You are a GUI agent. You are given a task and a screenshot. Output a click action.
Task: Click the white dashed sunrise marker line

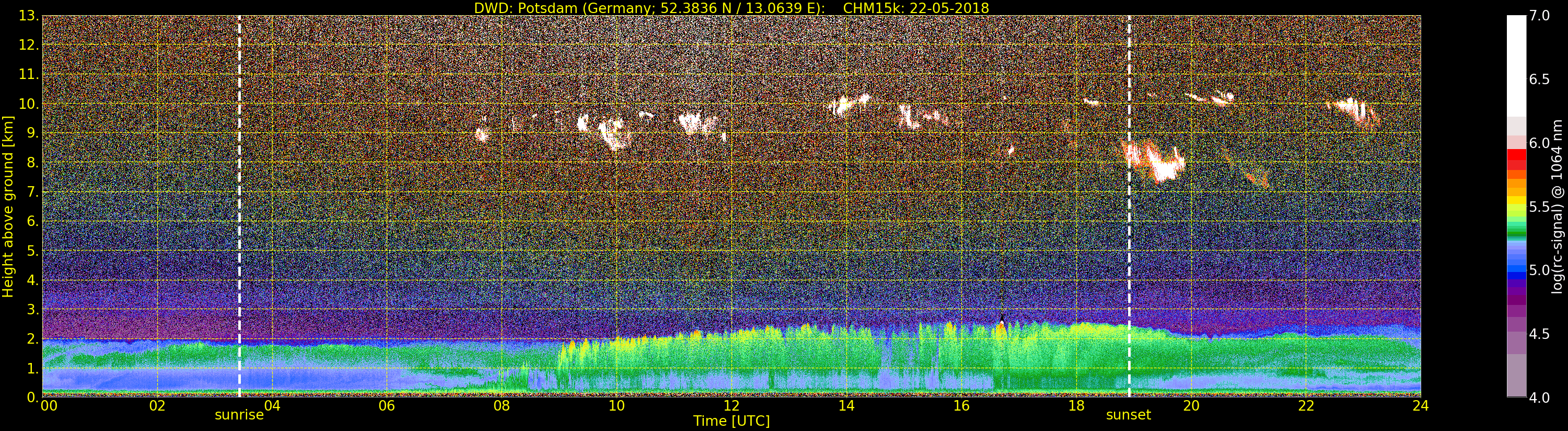[x=239, y=206]
